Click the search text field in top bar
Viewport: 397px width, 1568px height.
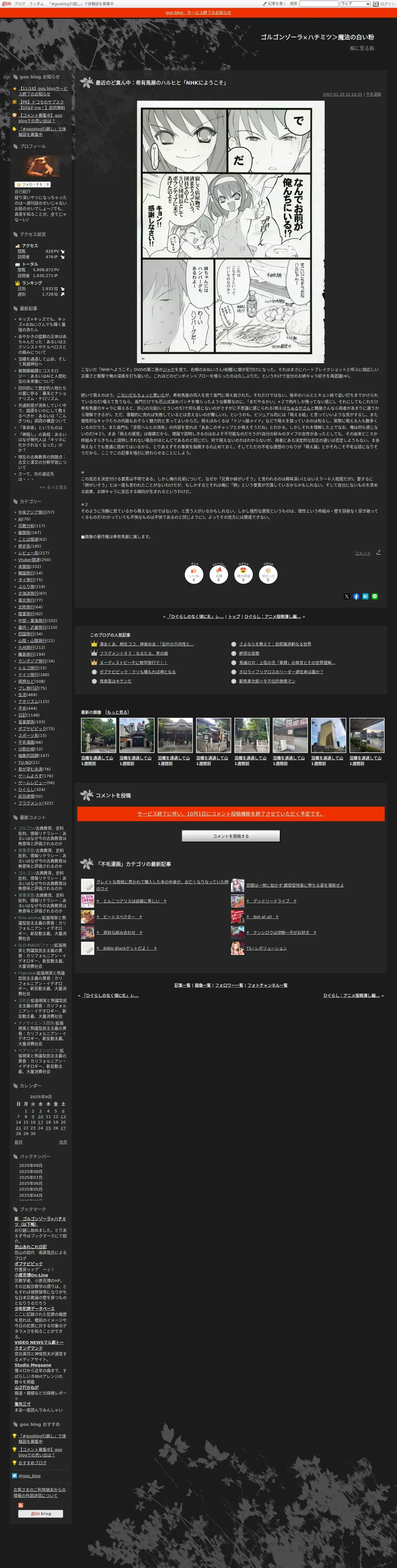tap(319, 4)
